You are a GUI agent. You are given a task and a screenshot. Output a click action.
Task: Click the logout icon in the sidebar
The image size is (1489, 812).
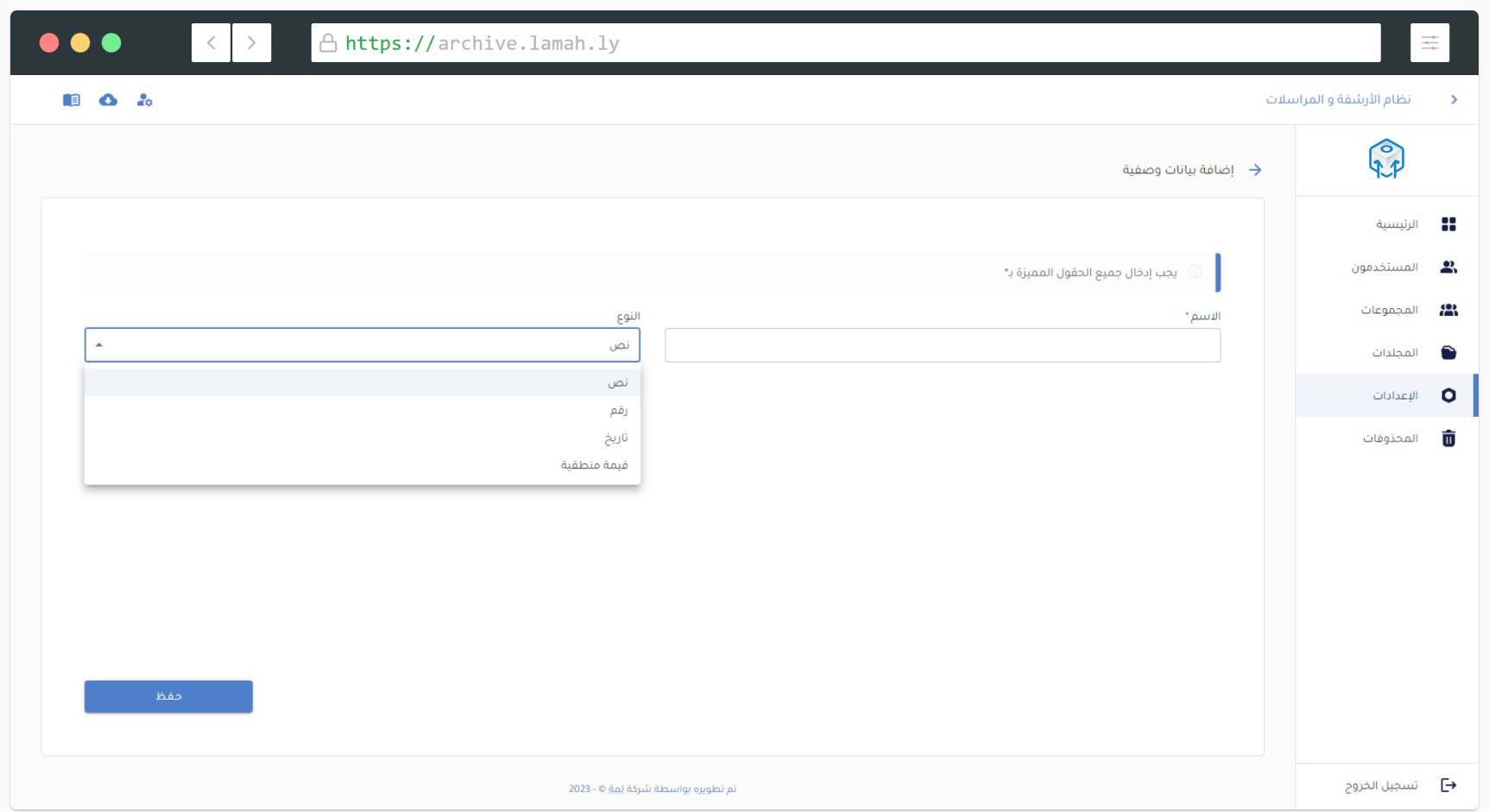tap(1448, 785)
